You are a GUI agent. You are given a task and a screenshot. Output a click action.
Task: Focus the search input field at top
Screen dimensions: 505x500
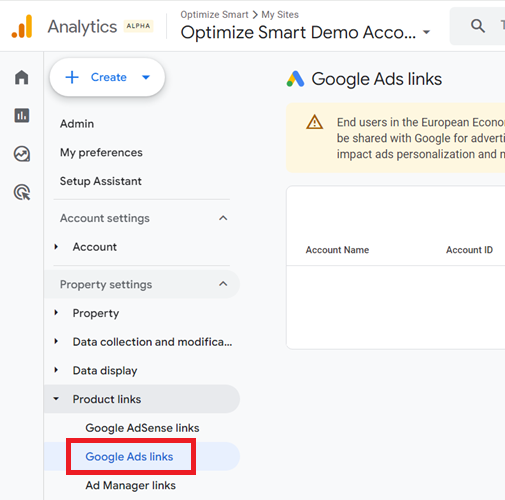point(477,26)
